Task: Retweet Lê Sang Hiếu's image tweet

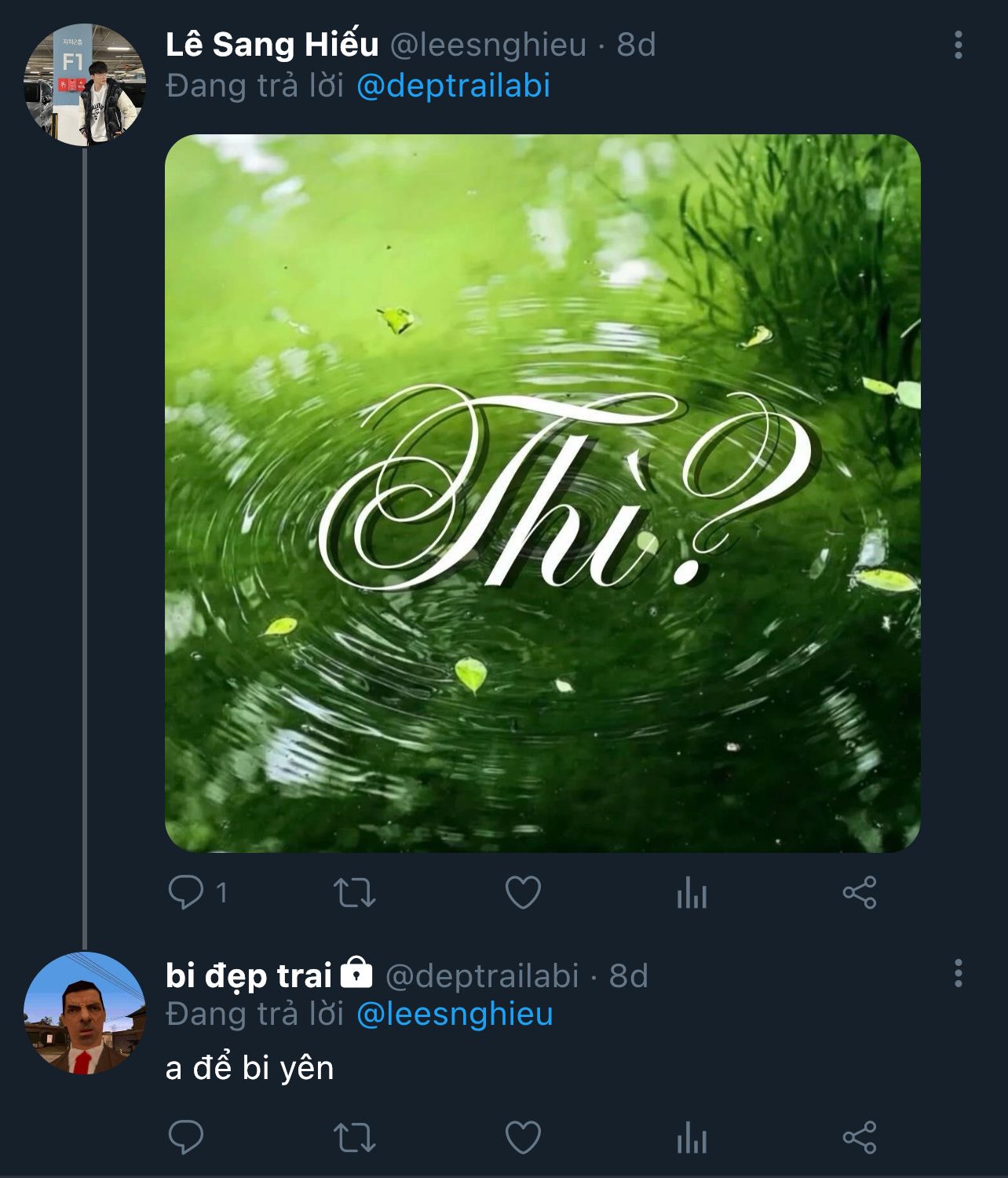Action: pyautogui.click(x=355, y=893)
